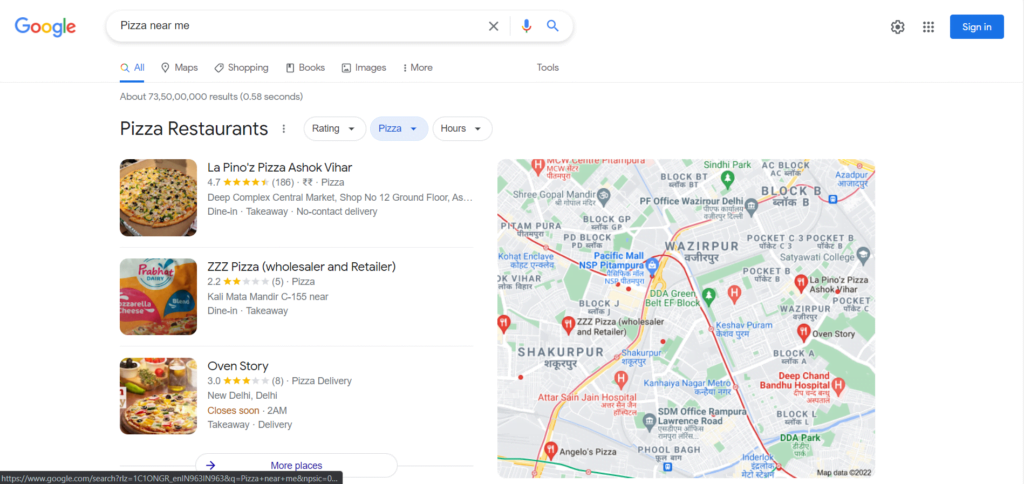
Task: Open Pizza Restaurants three-dot options
Action: [283, 129]
